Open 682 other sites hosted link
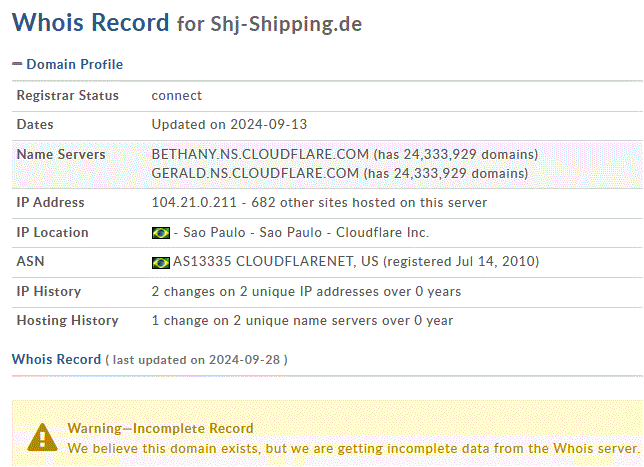Image resolution: width=644 pixels, height=467 pixels. tap(369, 202)
